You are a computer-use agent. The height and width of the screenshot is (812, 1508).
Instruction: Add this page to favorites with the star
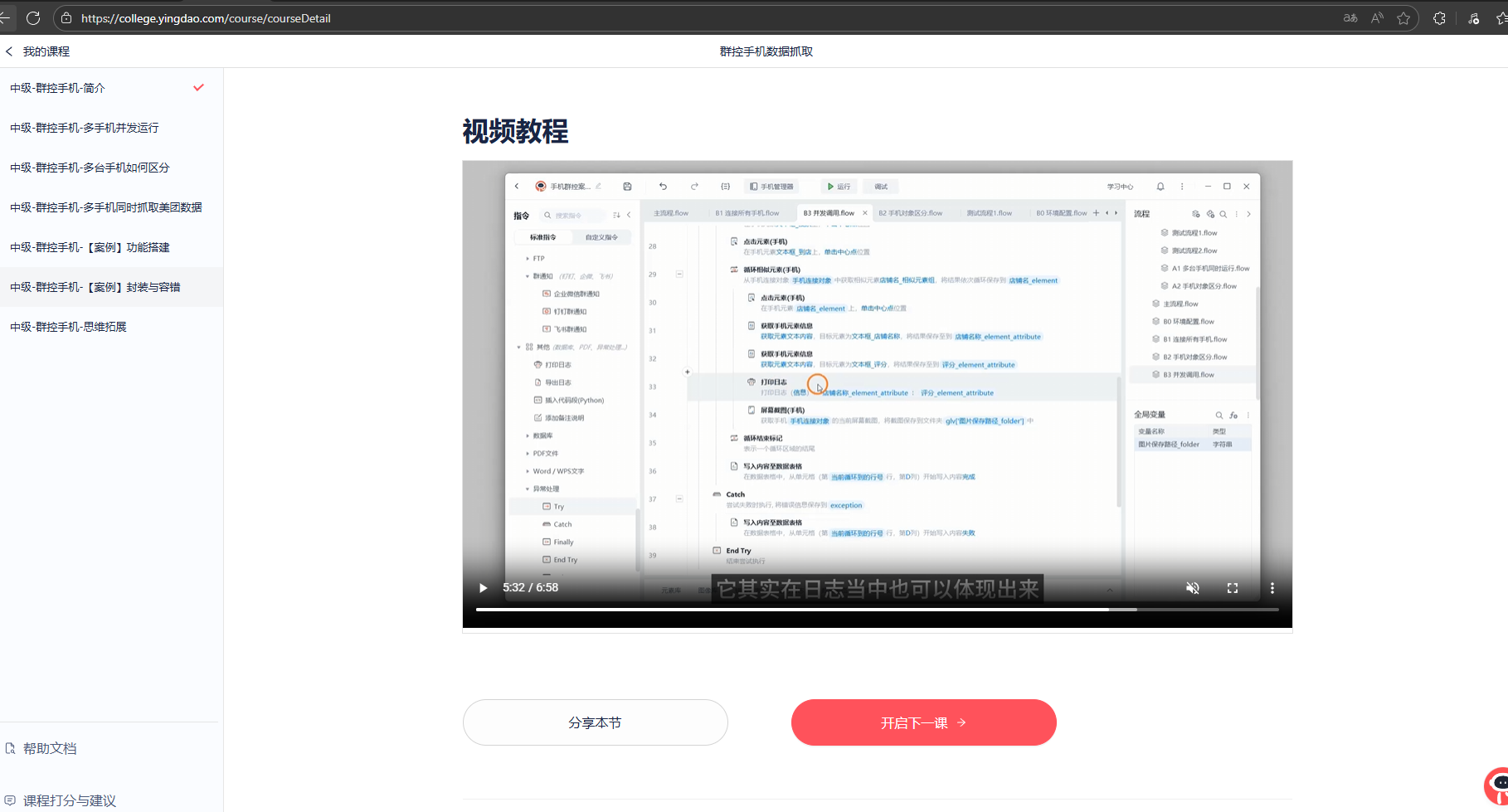(x=1403, y=18)
